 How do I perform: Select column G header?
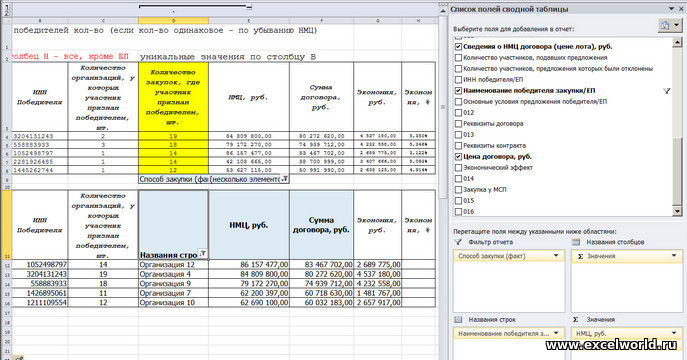tap(377, 21)
